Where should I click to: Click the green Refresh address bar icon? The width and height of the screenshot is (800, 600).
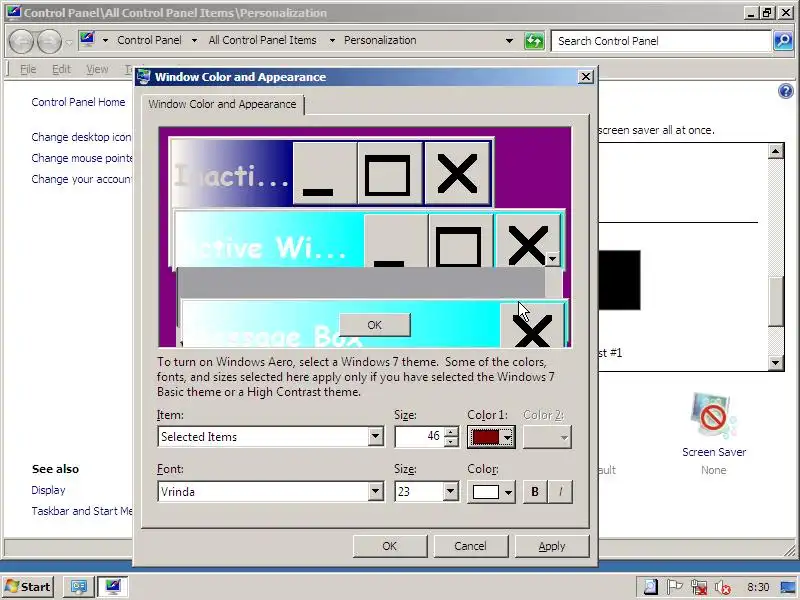534,41
